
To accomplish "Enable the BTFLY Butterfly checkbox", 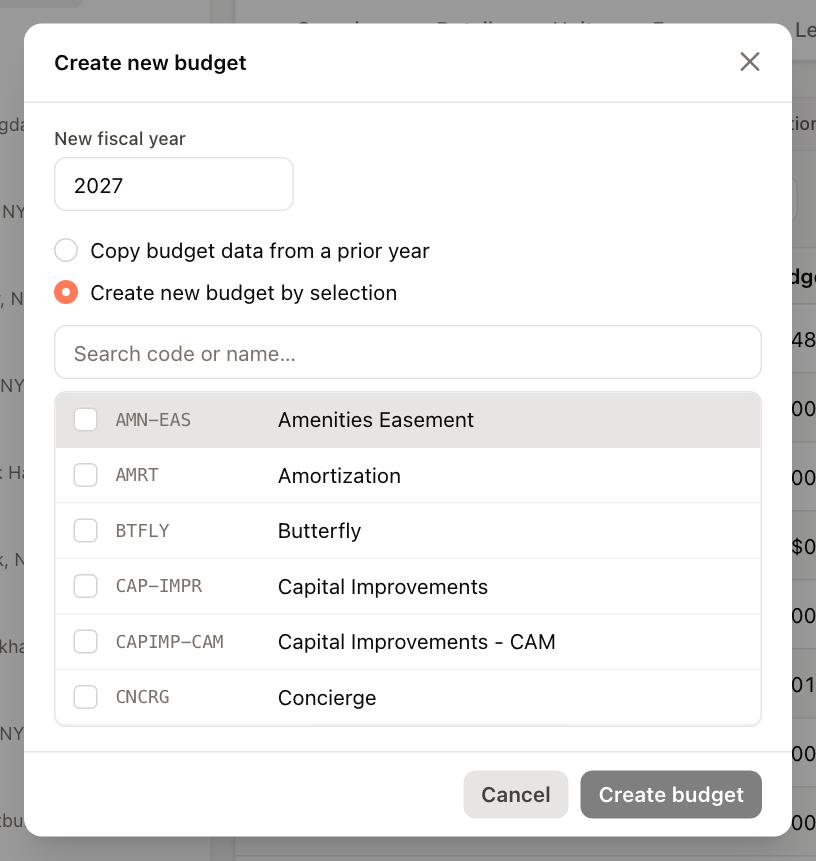I will pos(86,530).
